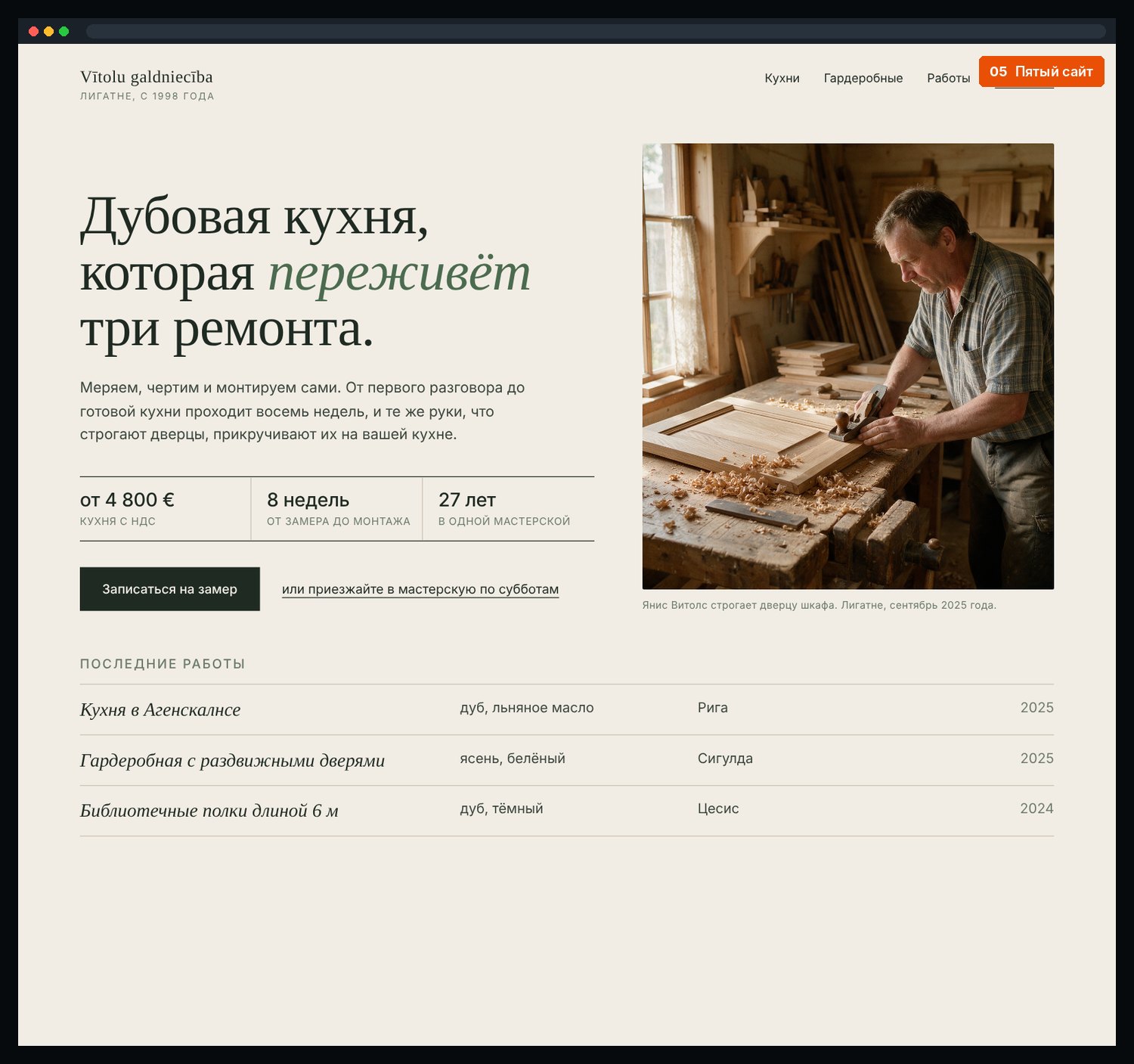Click the 'ясень, белёный' material cell
The height and width of the screenshot is (1064, 1134).
[x=513, y=758]
